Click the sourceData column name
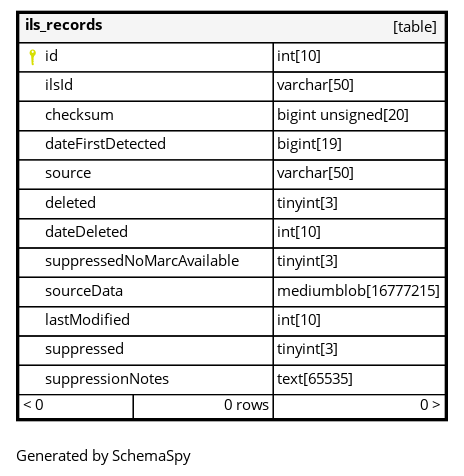 pos(84,291)
